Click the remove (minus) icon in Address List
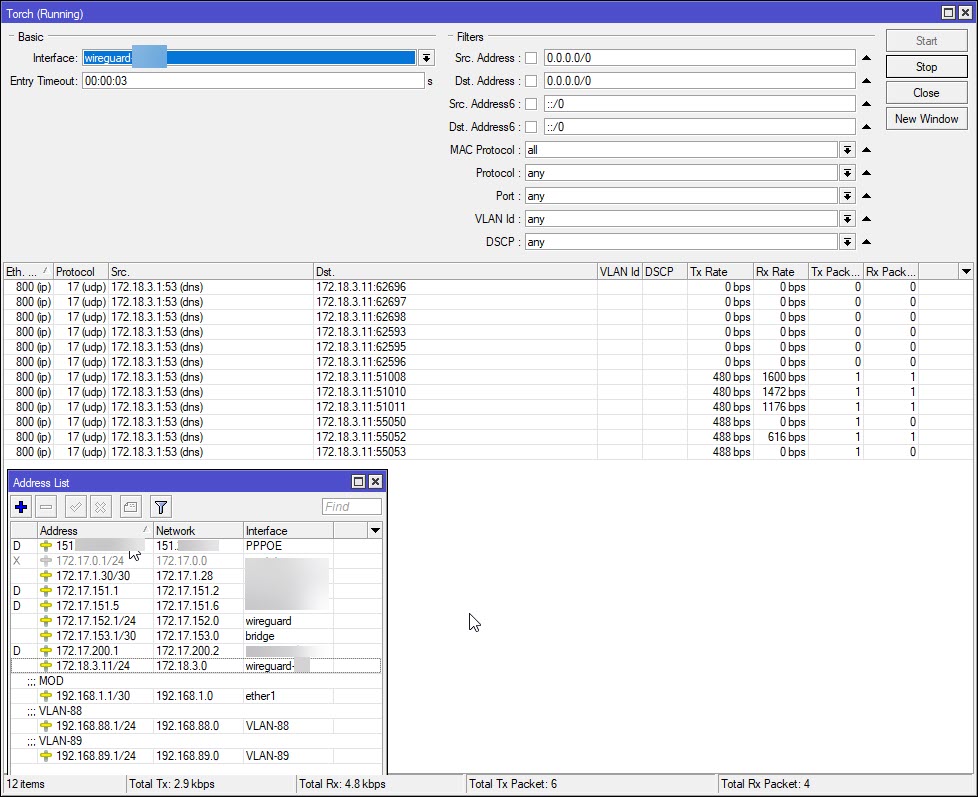Screen dimensions: 978x797 click(x=46, y=507)
